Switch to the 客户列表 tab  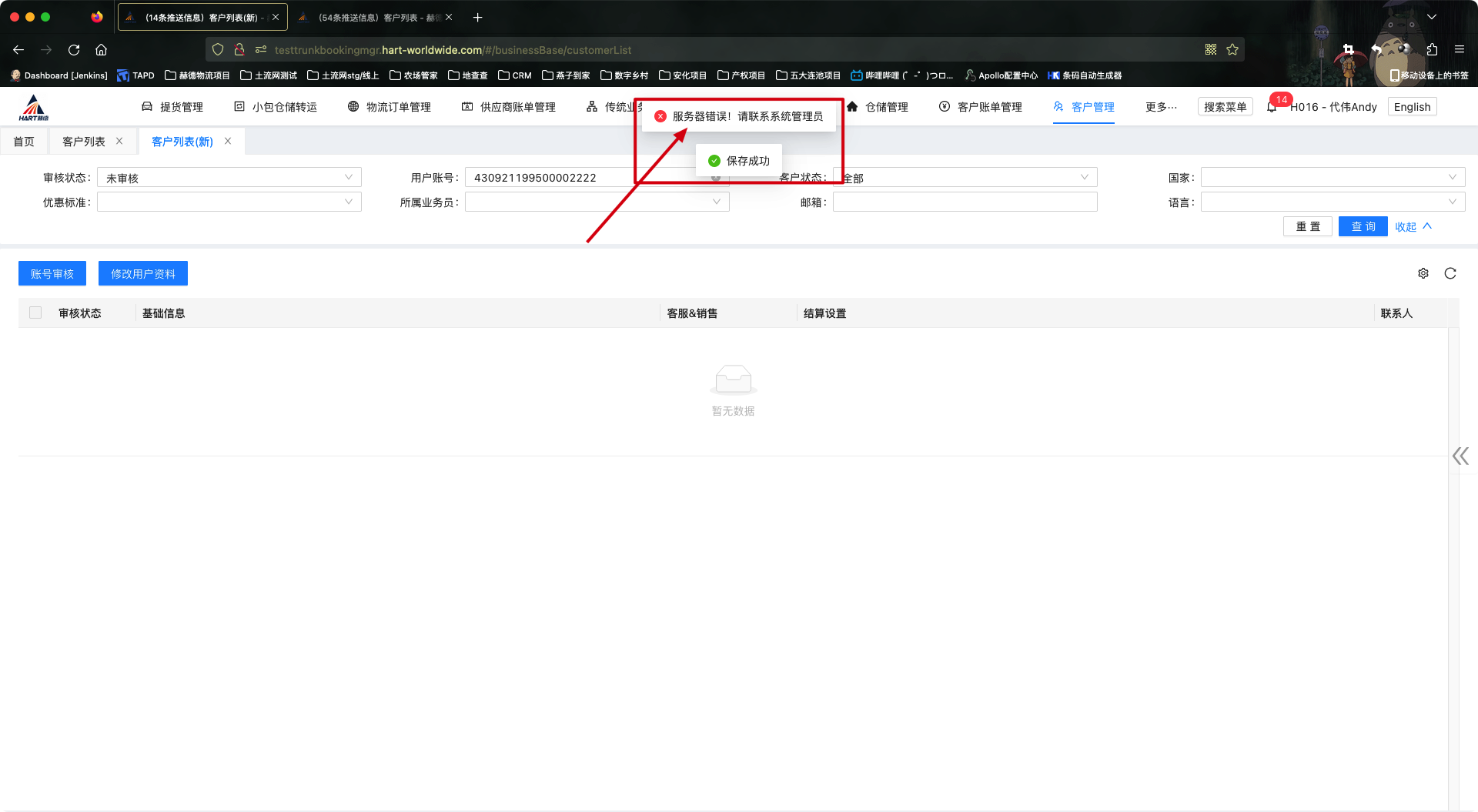(x=84, y=142)
